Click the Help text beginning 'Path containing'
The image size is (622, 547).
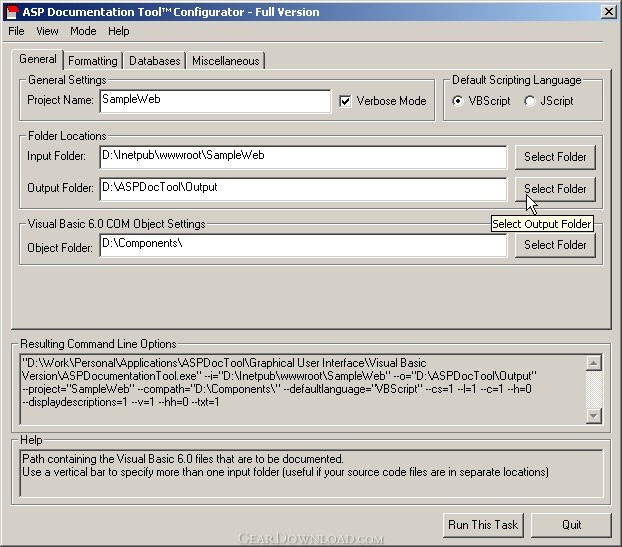pos(183,459)
